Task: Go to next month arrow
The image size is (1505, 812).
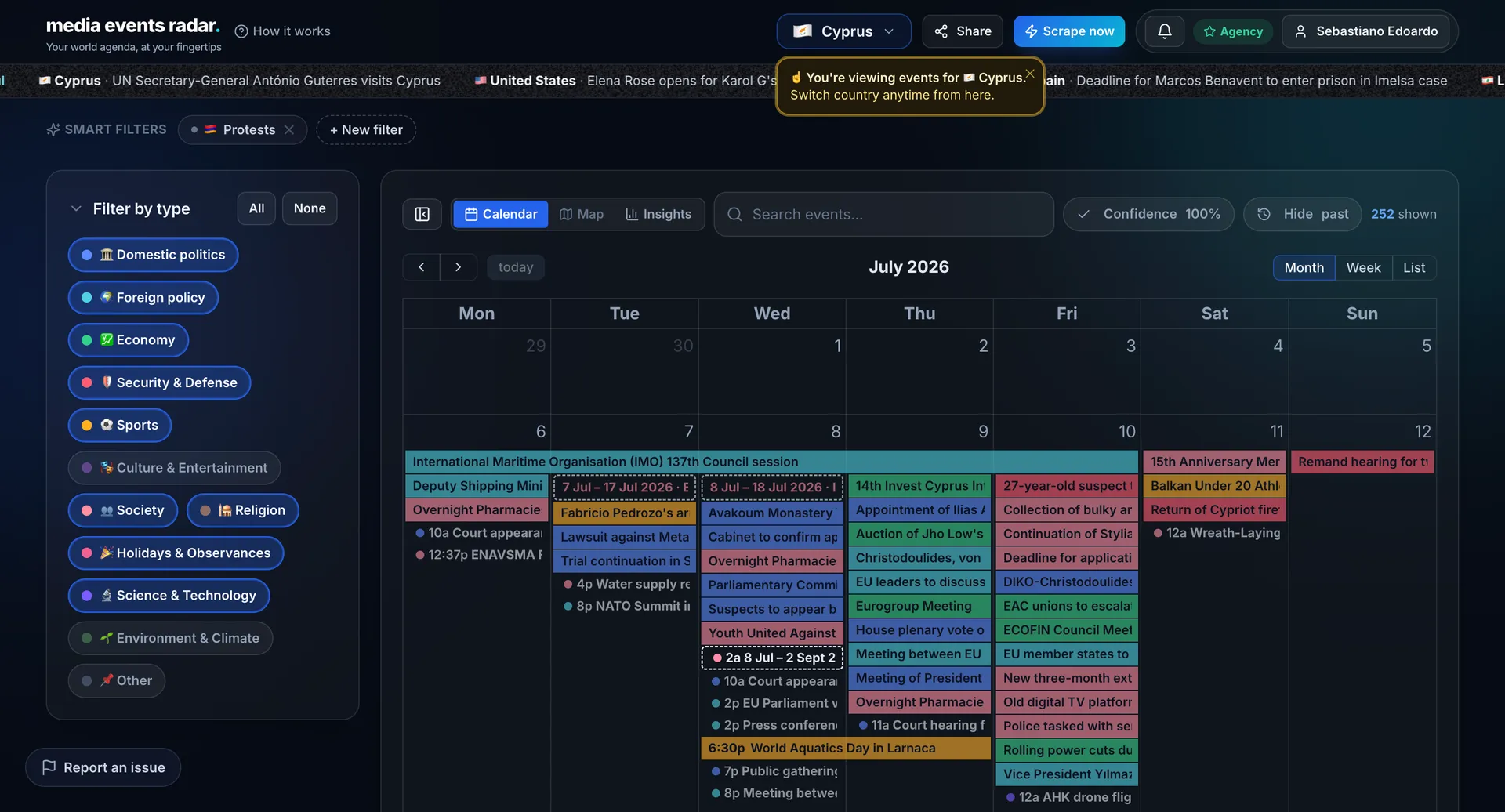Action: [x=459, y=267]
